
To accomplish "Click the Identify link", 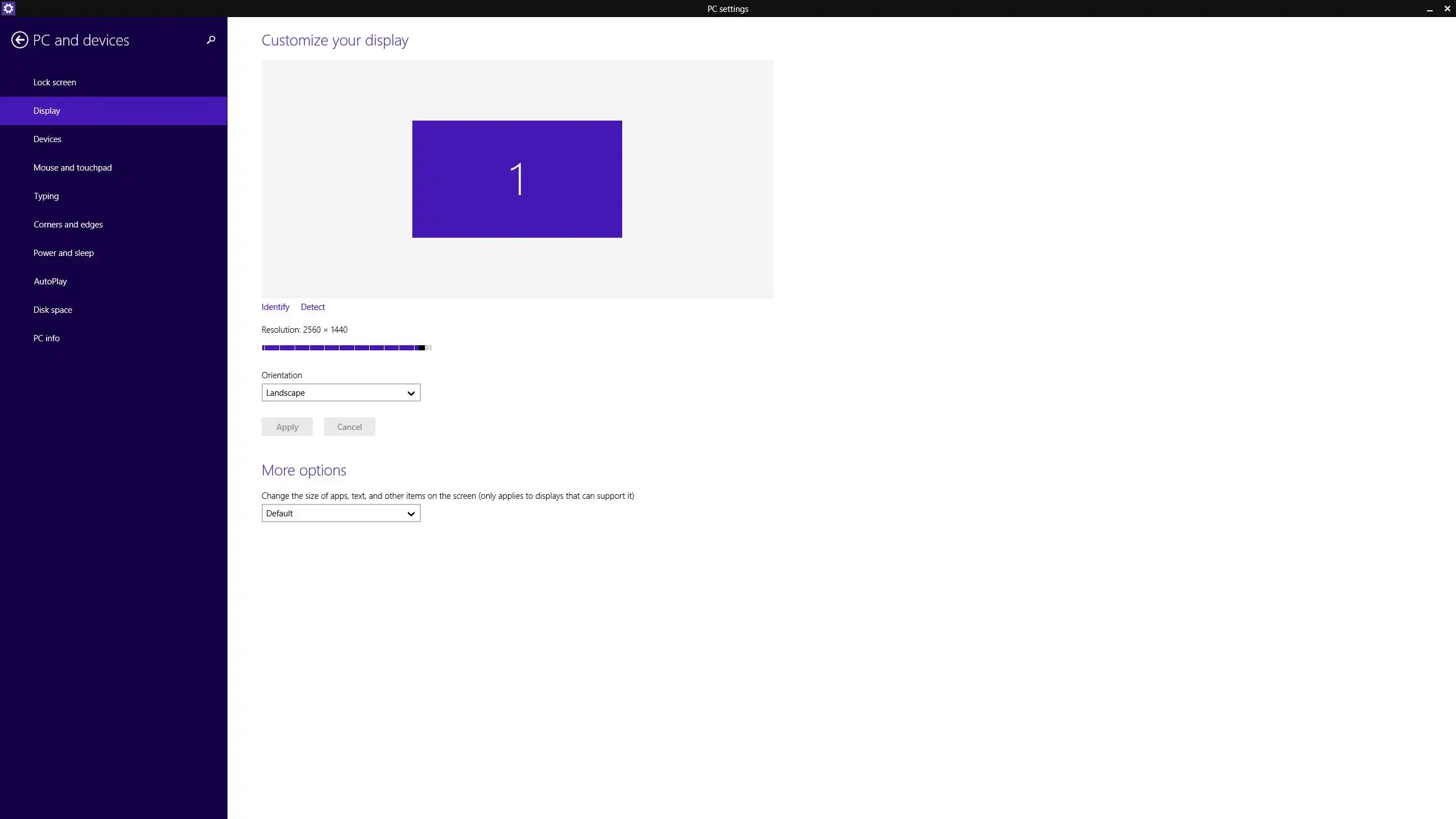I will point(275,307).
